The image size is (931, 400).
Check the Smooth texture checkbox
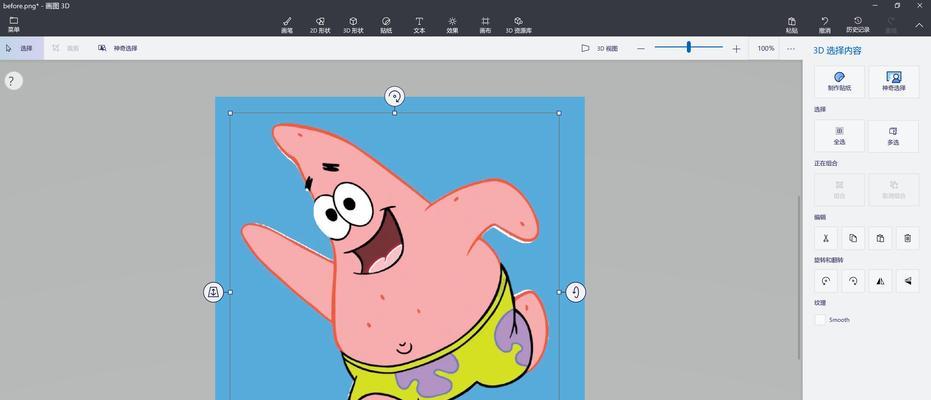point(820,320)
